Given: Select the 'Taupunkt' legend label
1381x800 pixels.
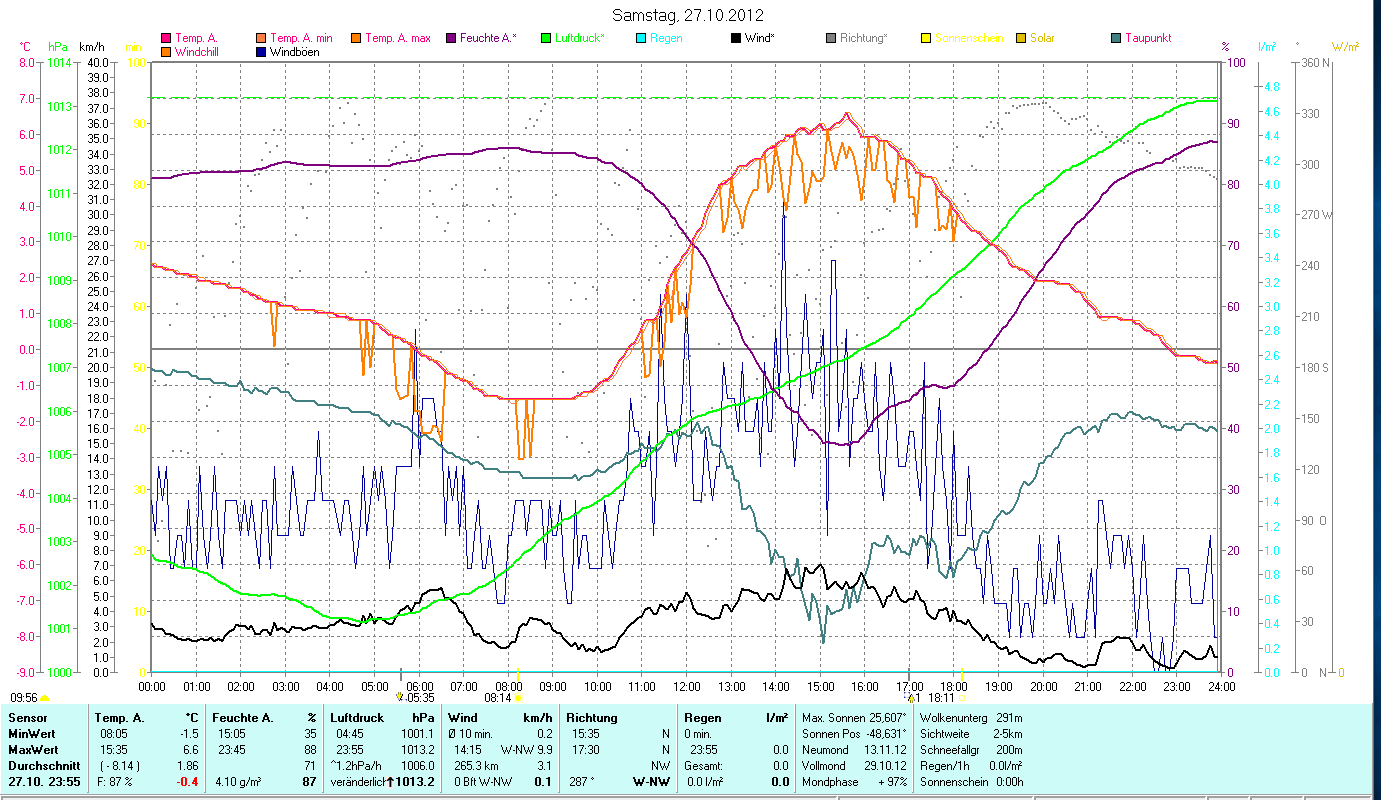Looking at the screenshot, I should coord(1148,39).
